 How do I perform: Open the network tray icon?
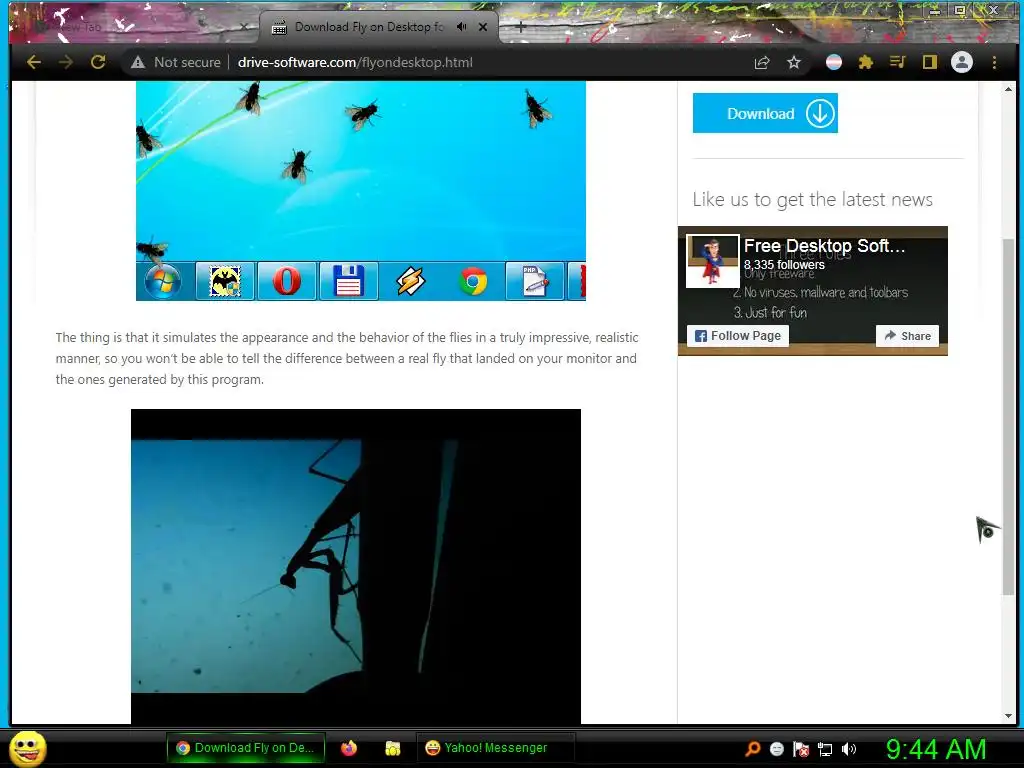pyautogui.click(x=825, y=749)
